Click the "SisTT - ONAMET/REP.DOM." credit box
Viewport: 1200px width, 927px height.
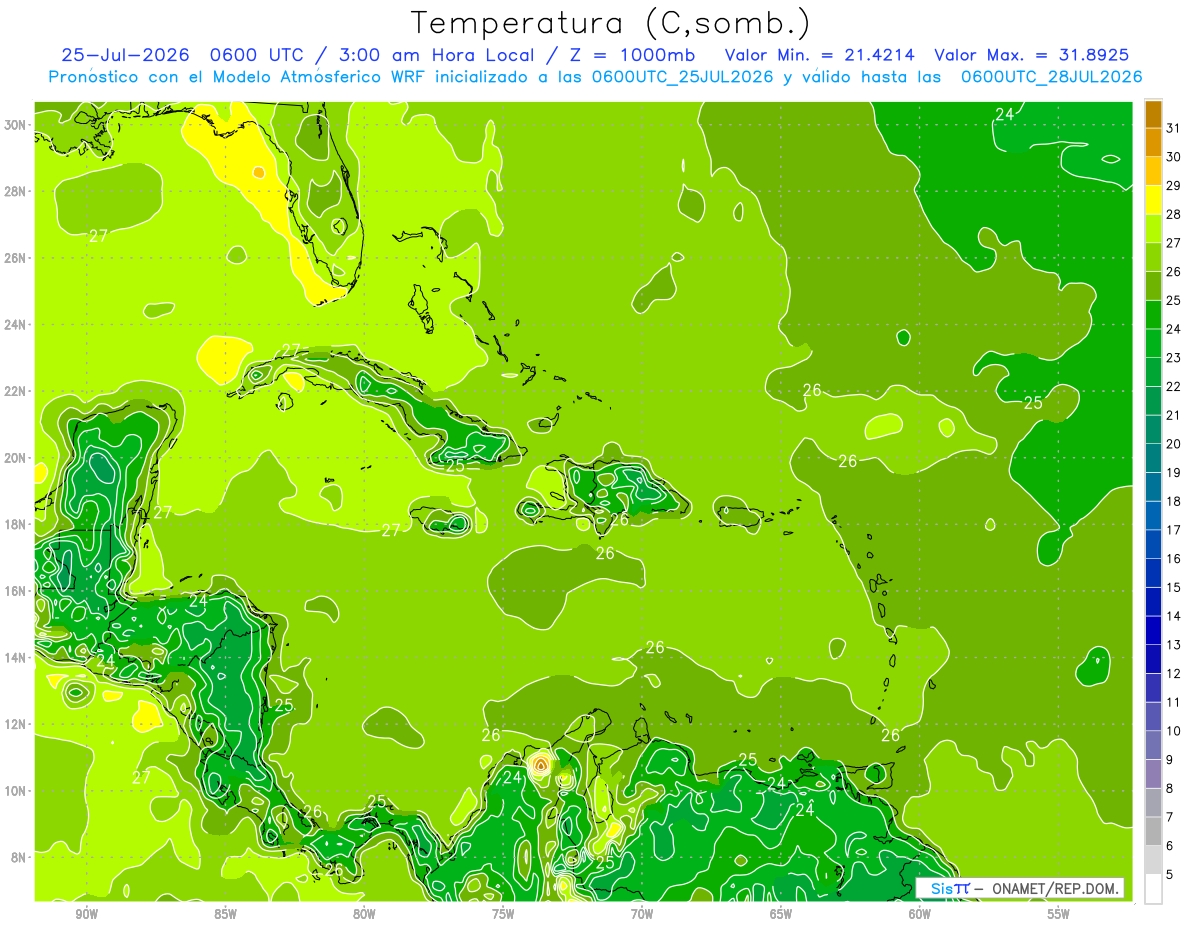(x=1020, y=888)
